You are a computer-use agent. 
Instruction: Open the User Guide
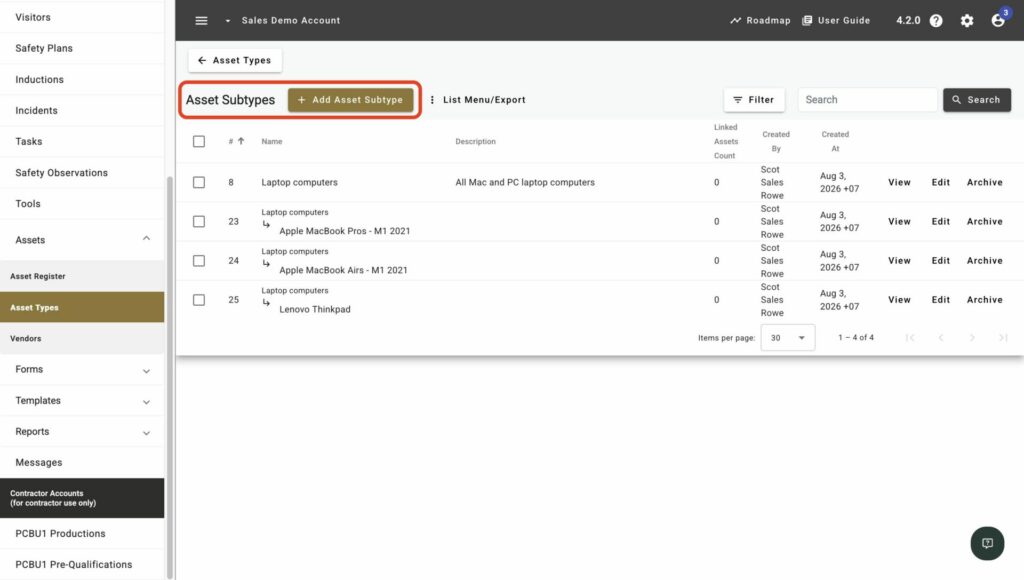pyautogui.click(x=836, y=20)
